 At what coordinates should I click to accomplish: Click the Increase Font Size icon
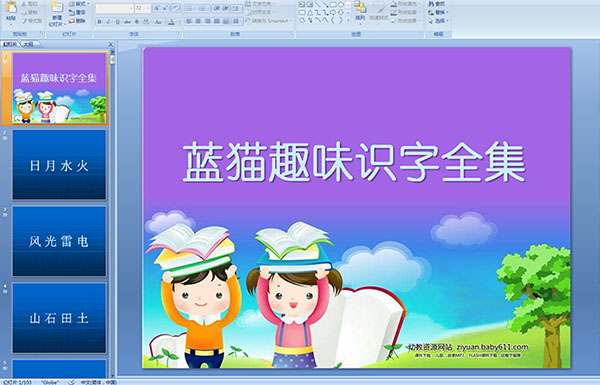point(157,8)
